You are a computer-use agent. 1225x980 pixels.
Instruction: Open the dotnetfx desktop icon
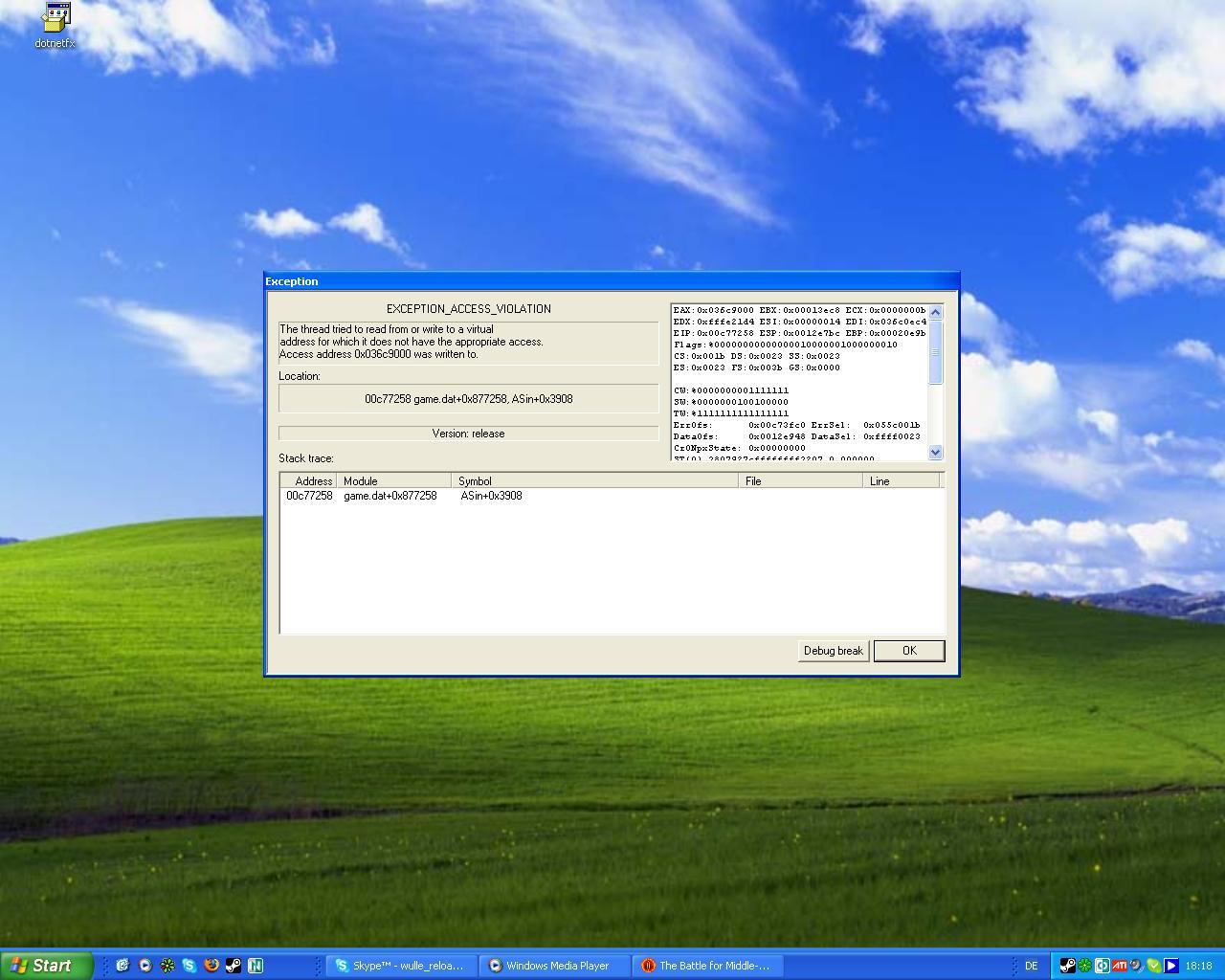tap(56, 26)
